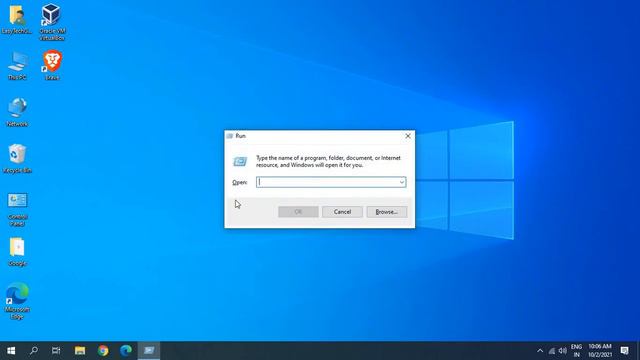640x360 pixels.
Task: Launch Google Chrome from the taskbar
Action: tap(103, 351)
